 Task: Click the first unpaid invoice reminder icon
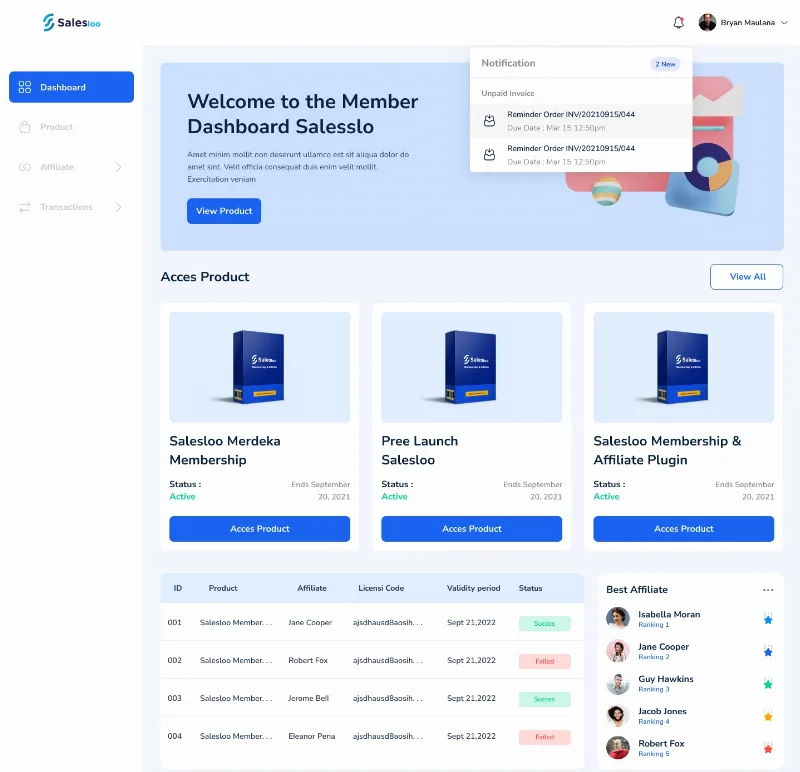pos(489,121)
